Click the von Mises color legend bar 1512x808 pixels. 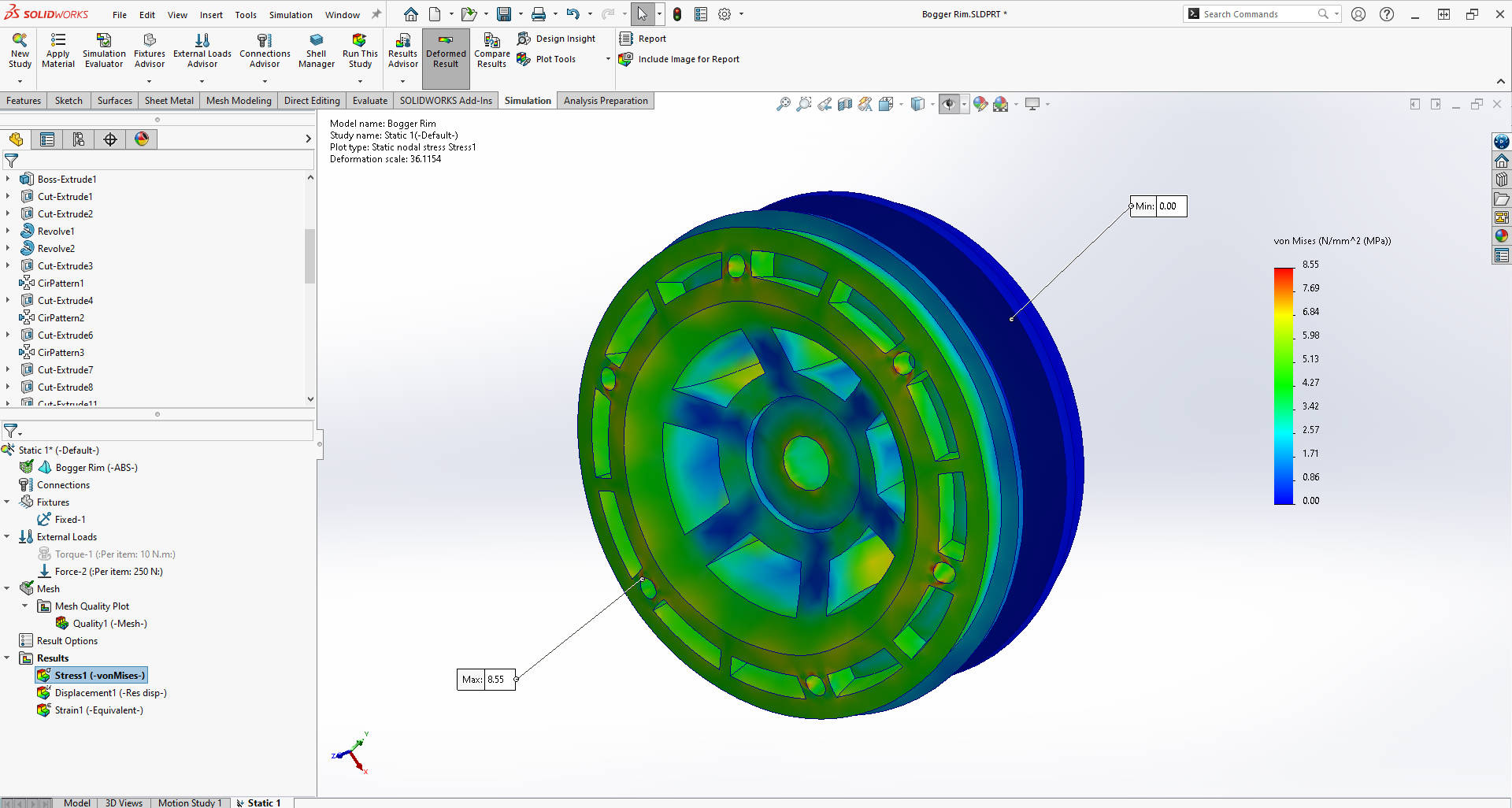(1284, 385)
